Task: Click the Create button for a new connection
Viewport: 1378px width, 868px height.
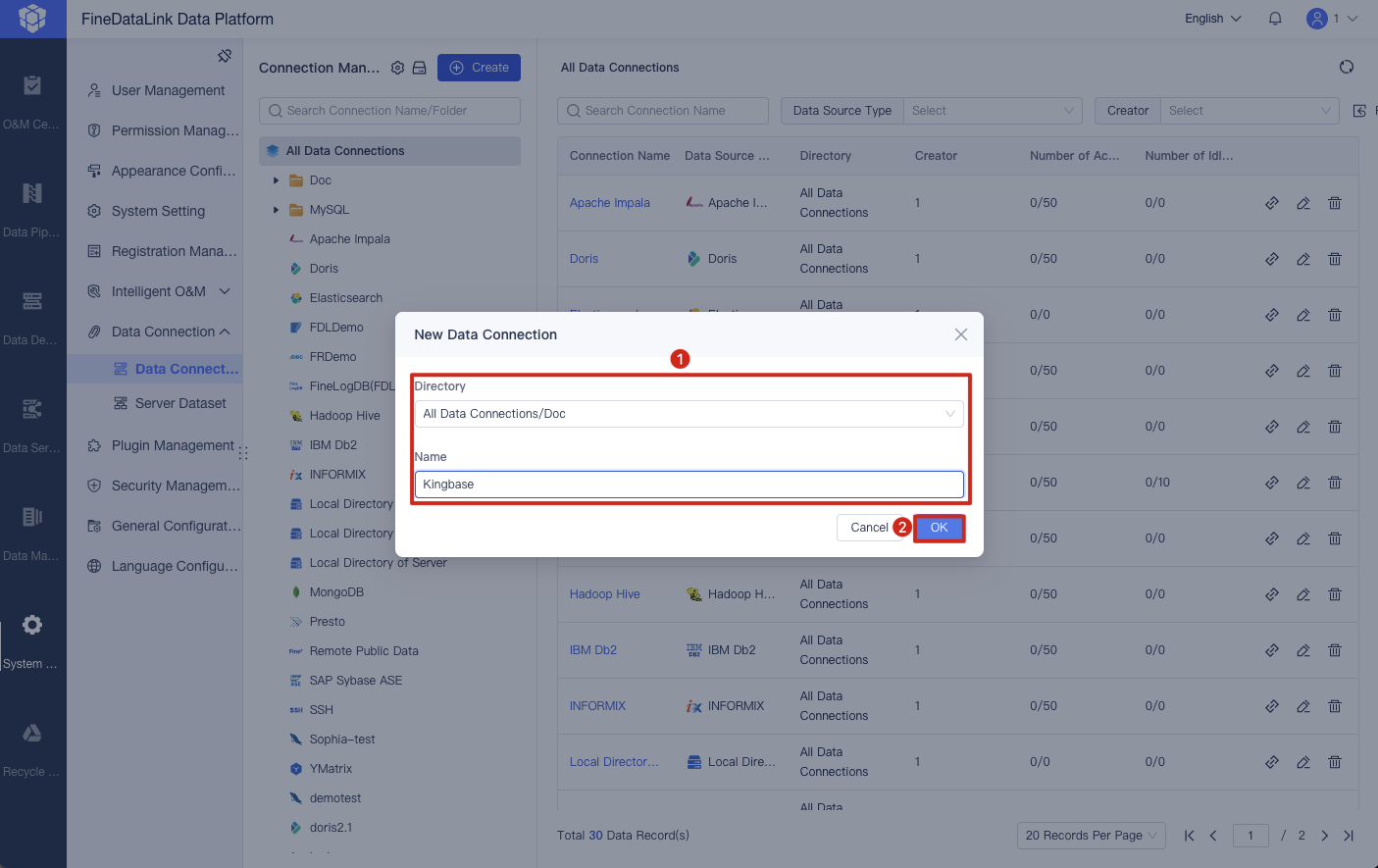Action: (479, 67)
